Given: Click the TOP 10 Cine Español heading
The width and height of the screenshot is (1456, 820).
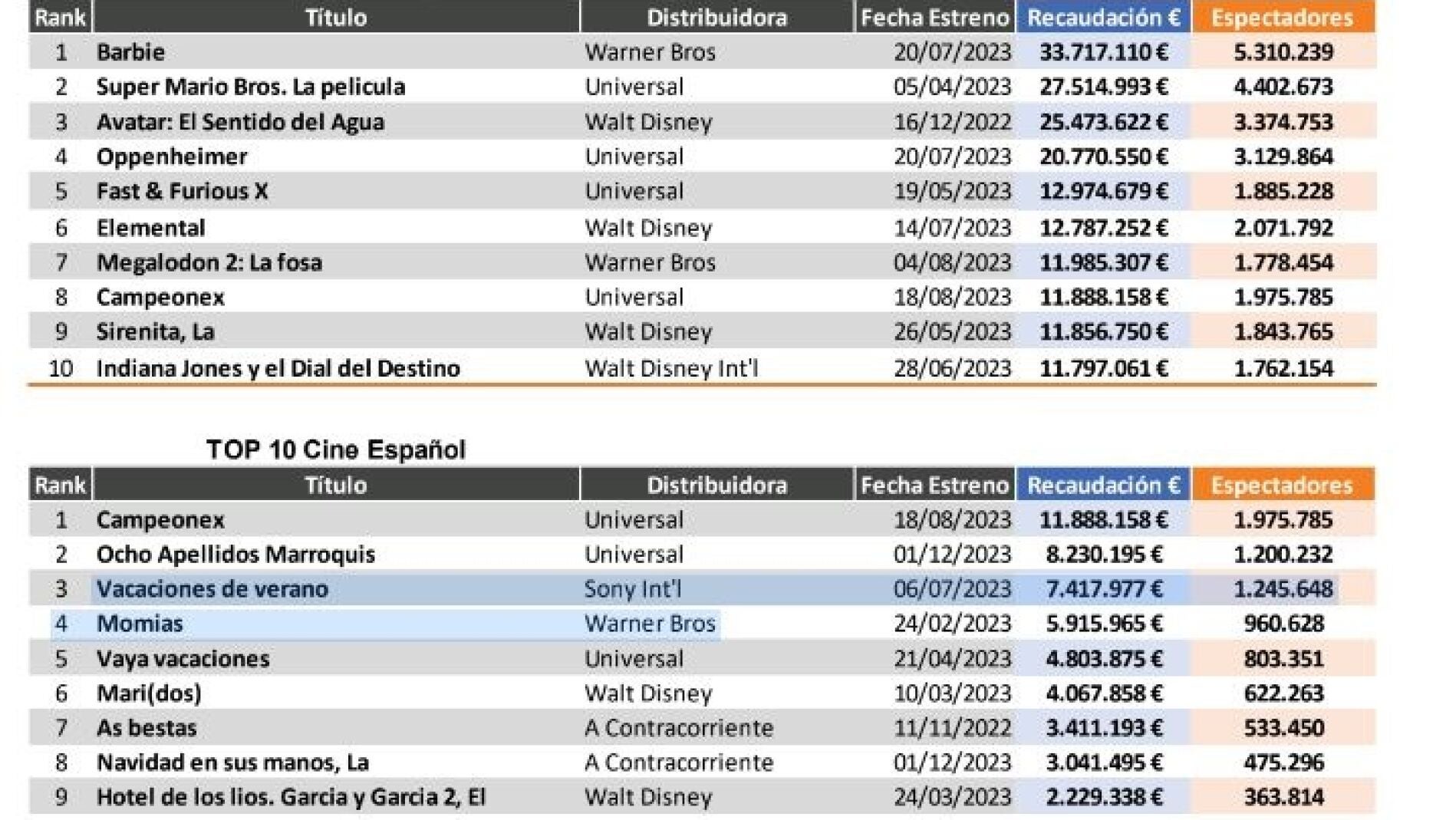Looking at the screenshot, I should click(335, 449).
